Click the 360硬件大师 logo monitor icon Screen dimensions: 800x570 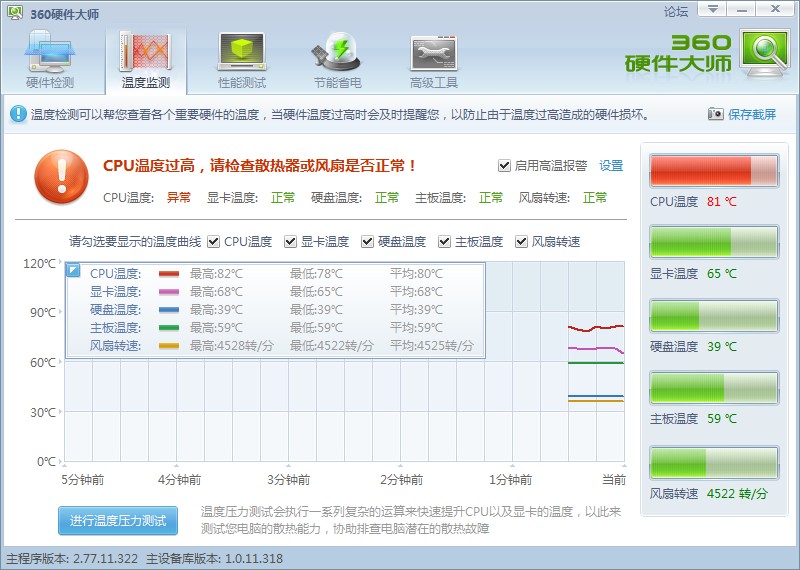(764, 54)
